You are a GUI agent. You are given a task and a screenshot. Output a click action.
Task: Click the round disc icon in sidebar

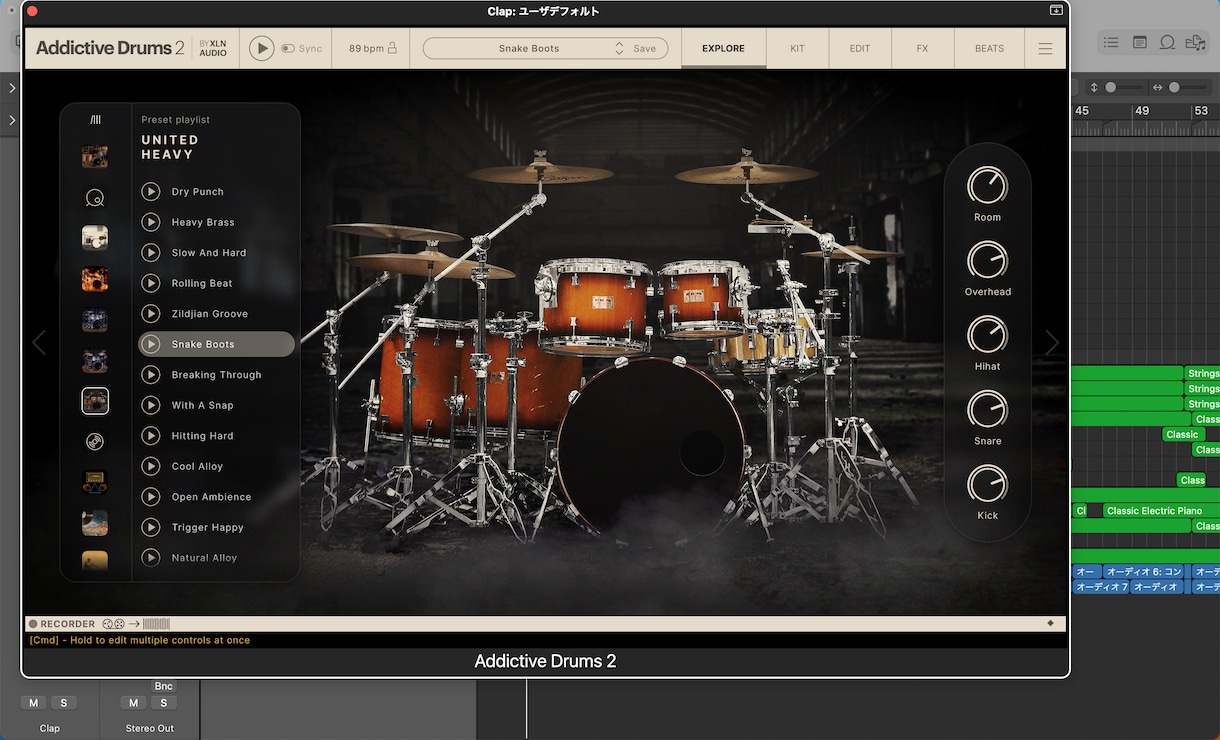[x=95, y=441]
